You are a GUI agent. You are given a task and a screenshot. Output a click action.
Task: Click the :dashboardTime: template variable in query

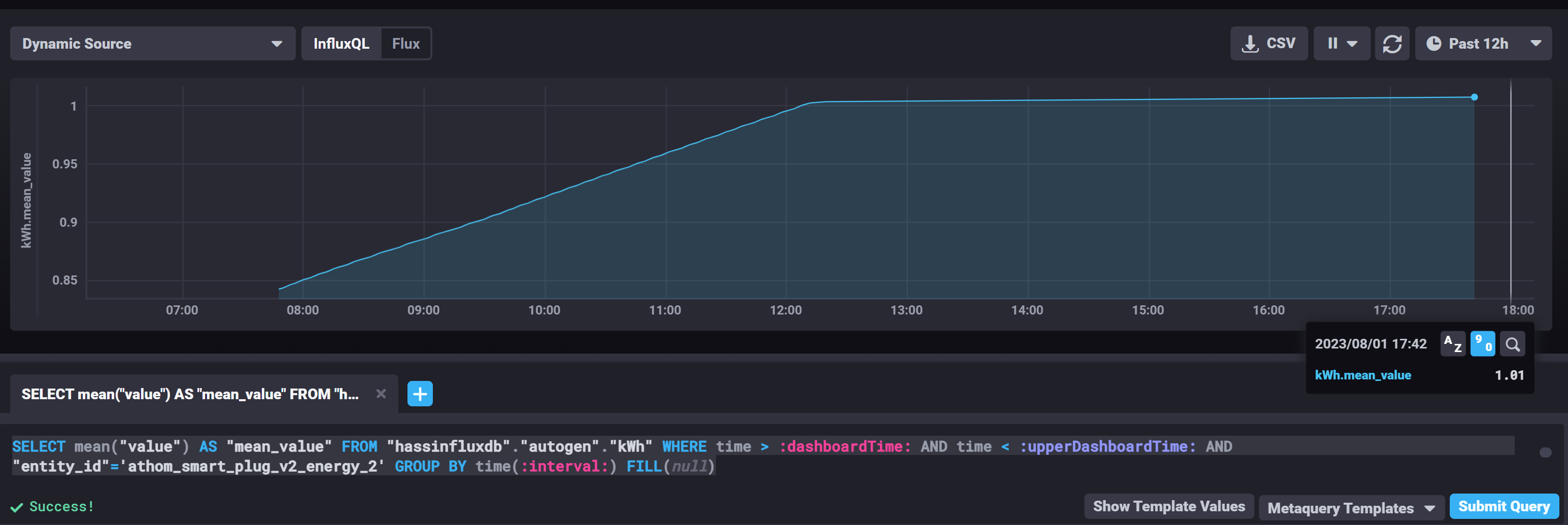845,446
